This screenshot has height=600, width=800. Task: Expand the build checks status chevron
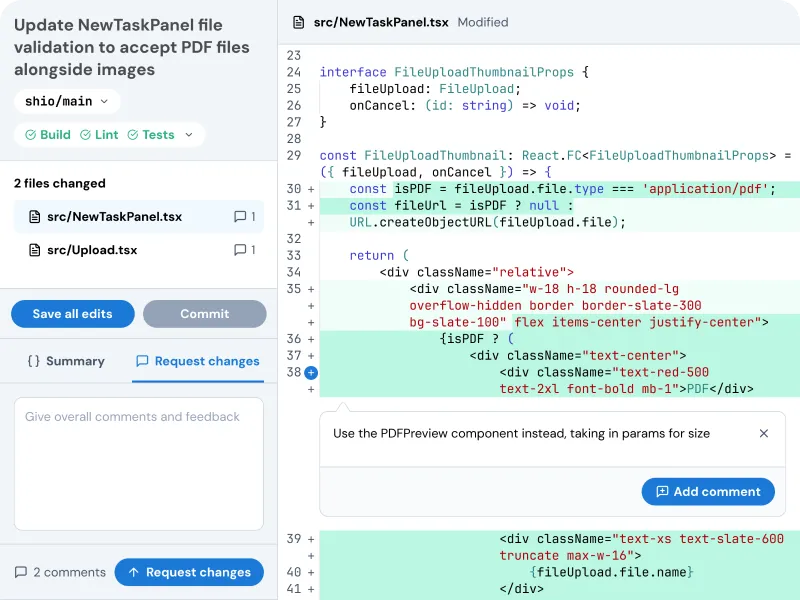coord(189,135)
